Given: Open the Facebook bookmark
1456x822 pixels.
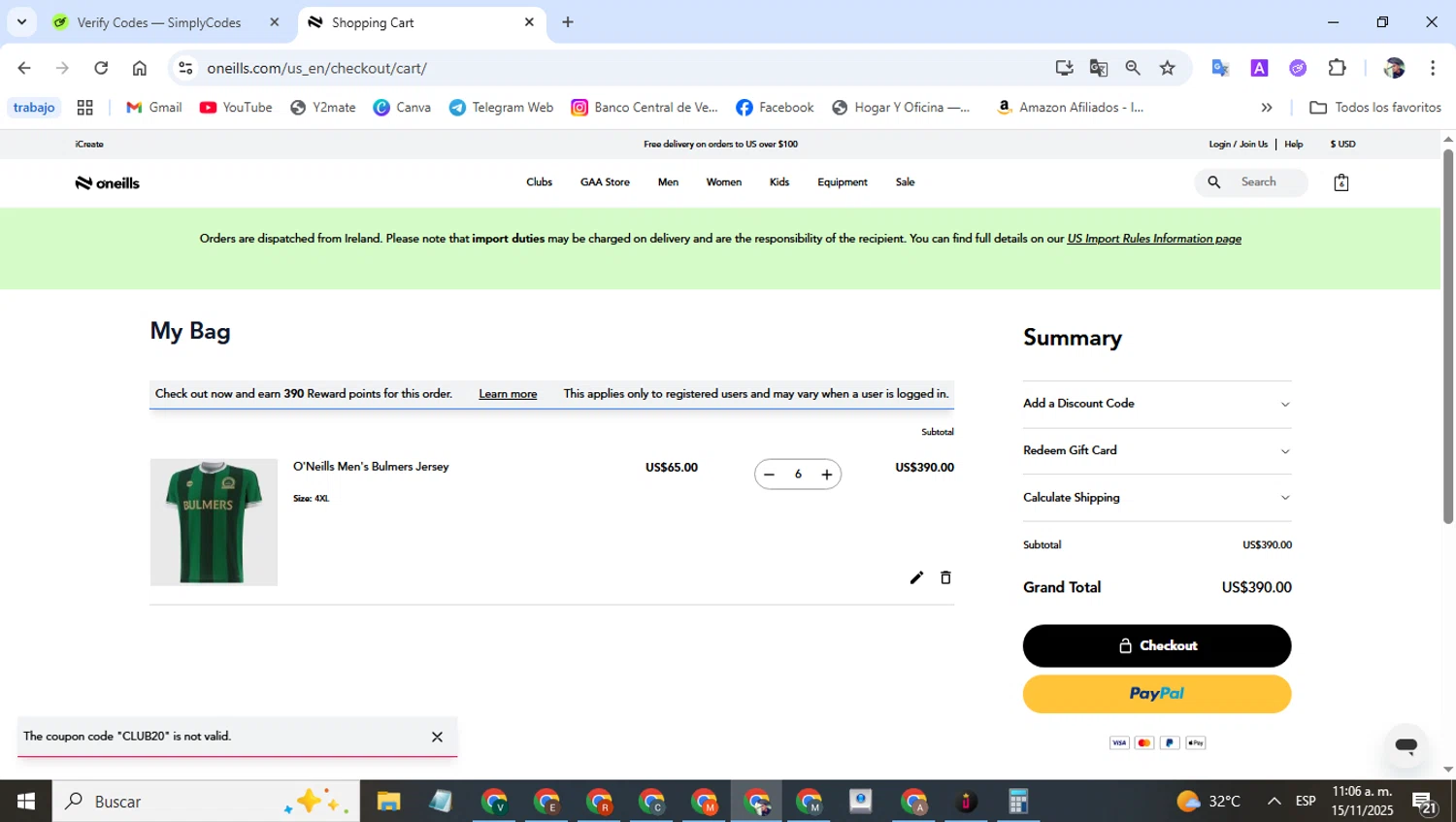Looking at the screenshot, I should pyautogui.click(x=775, y=108).
